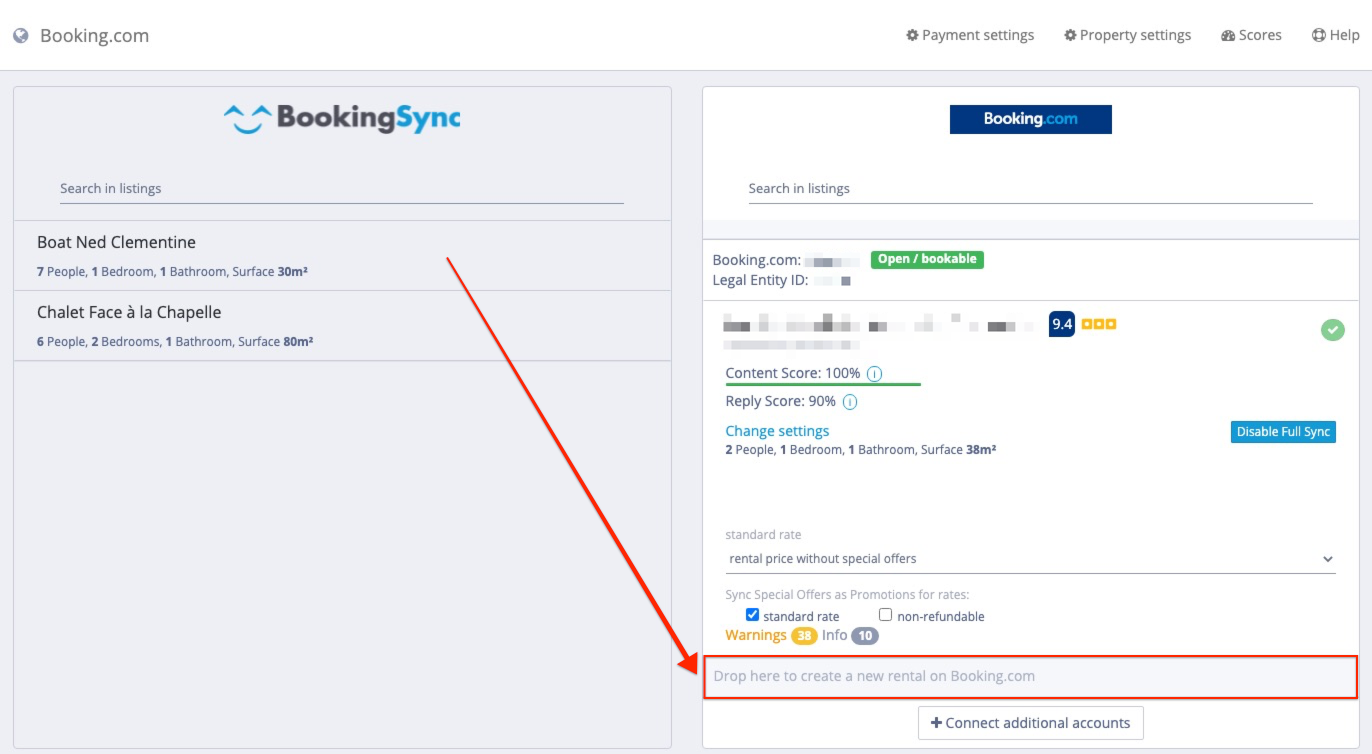Click the Legal Entity ID label
This screenshot has width=1372, height=754.
pos(760,280)
